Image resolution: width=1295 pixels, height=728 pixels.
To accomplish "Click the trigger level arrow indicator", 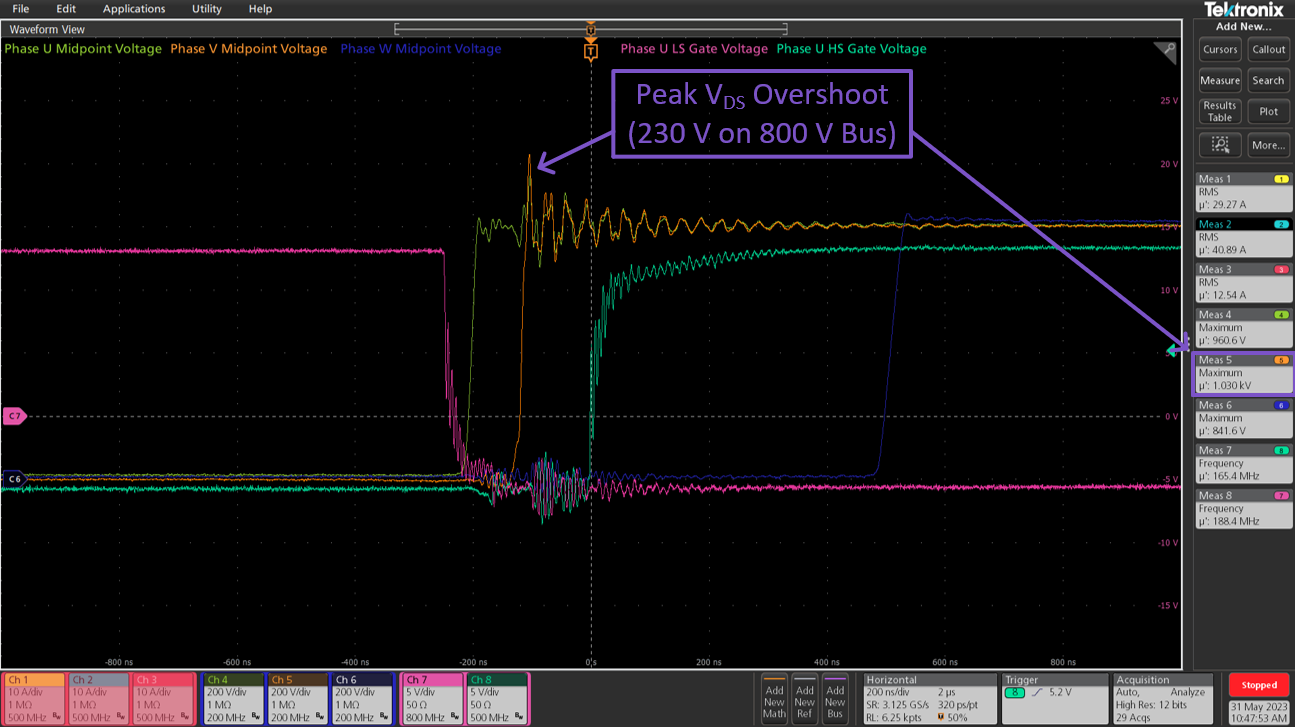I will click(1173, 351).
